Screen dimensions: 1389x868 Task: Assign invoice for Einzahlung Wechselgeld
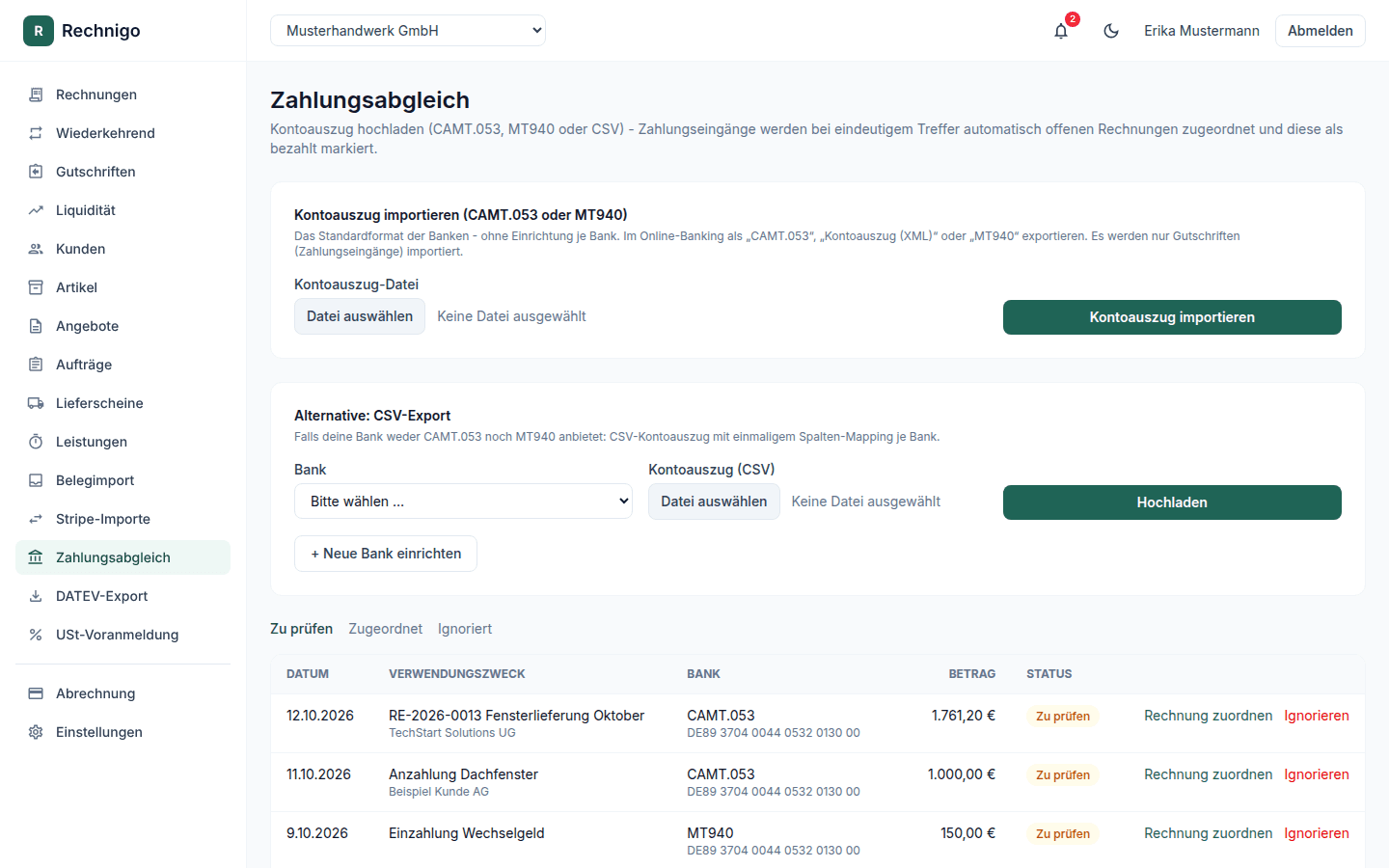pyautogui.click(x=1208, y=833)
